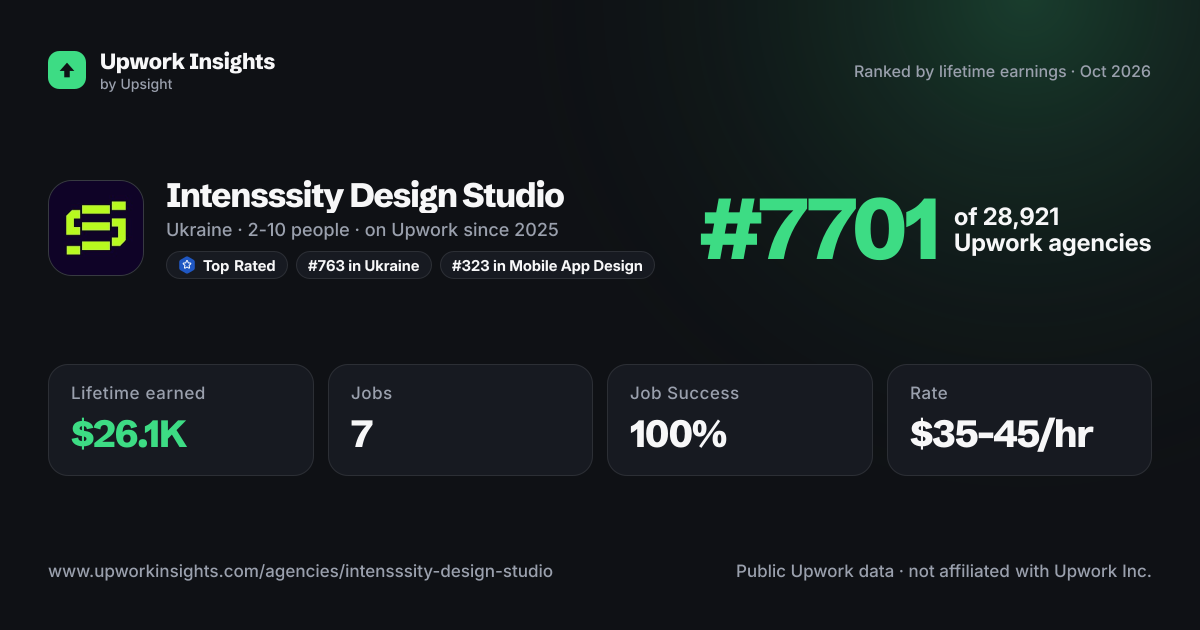Click the 'by Upsight' subtitle
Viewport: 1200px width, 630px height.
[x=136, y=85]
